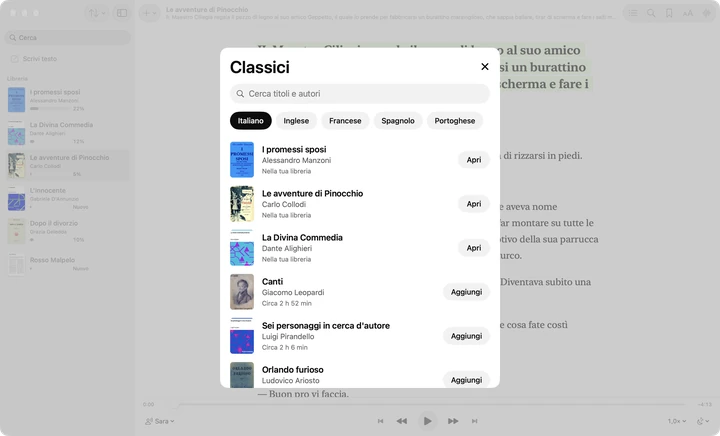720x436 pixels.
Task: Select the title 'Canti'
Action: [x=272, y=281]
